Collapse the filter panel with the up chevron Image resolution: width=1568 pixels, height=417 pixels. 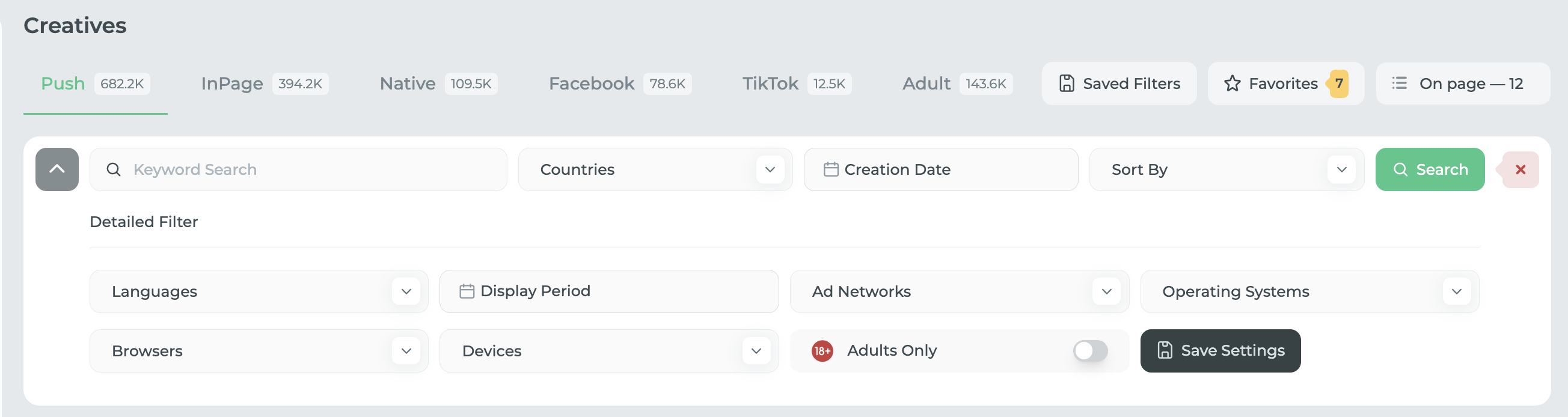[57, 169]
